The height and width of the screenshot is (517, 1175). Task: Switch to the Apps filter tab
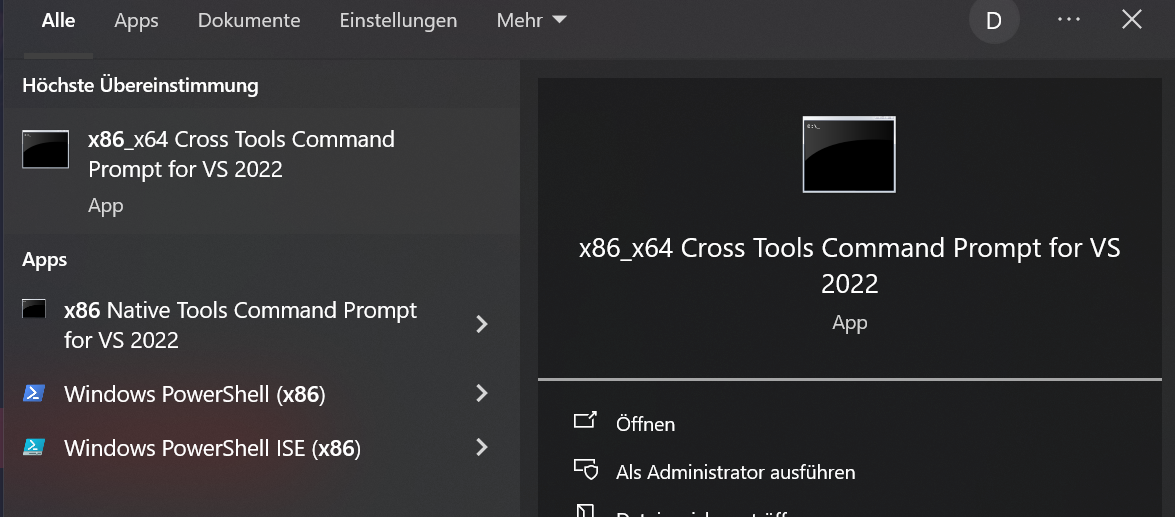[136, 21]
